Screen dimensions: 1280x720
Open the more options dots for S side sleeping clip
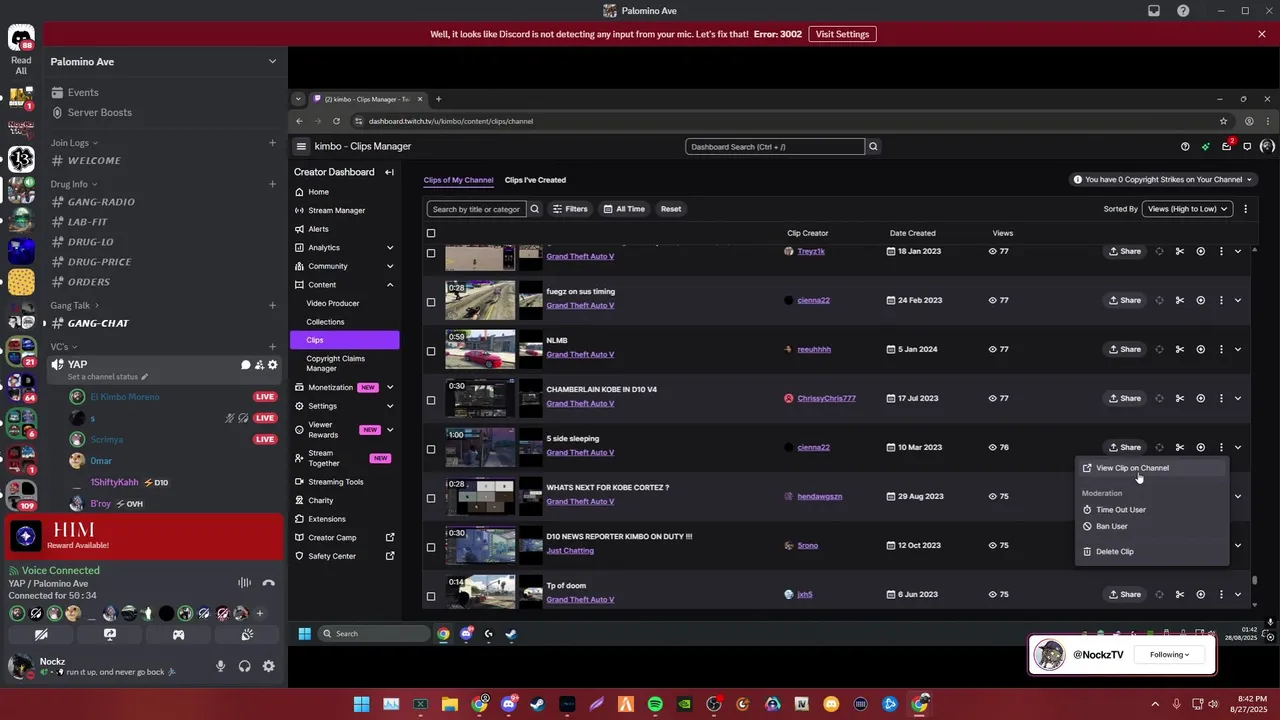[1221, 447]
